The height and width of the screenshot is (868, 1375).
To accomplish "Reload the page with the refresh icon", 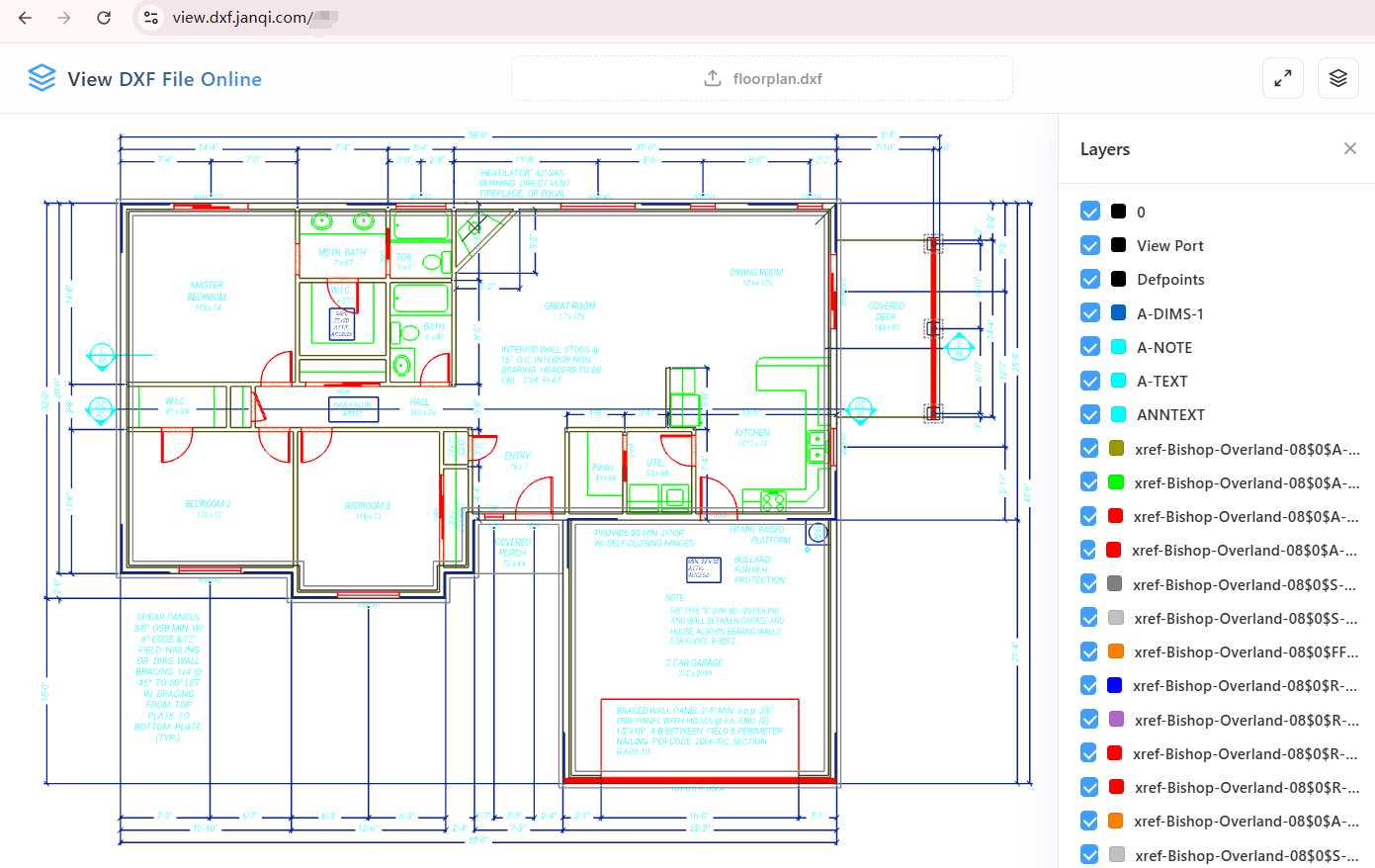I will (x=104, y=18).
